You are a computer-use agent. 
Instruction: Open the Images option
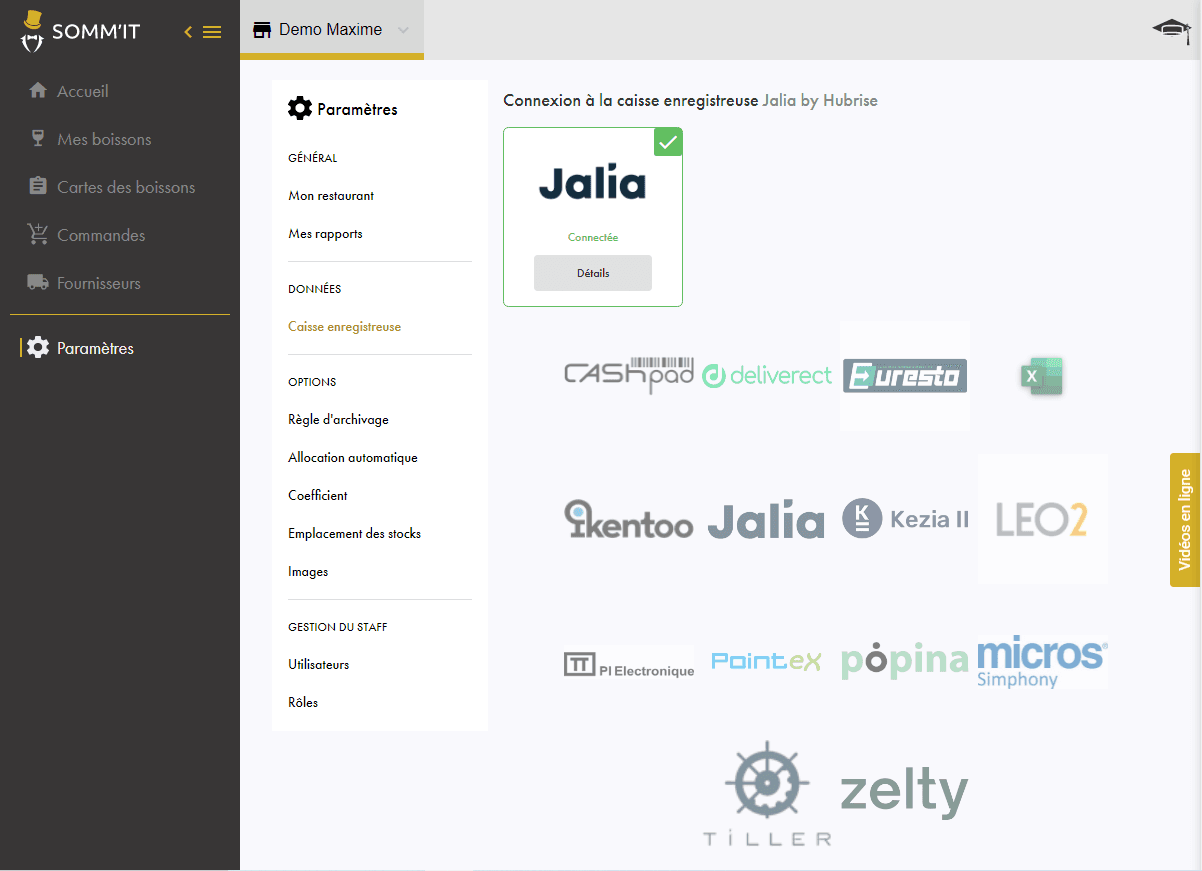(308, 572)
